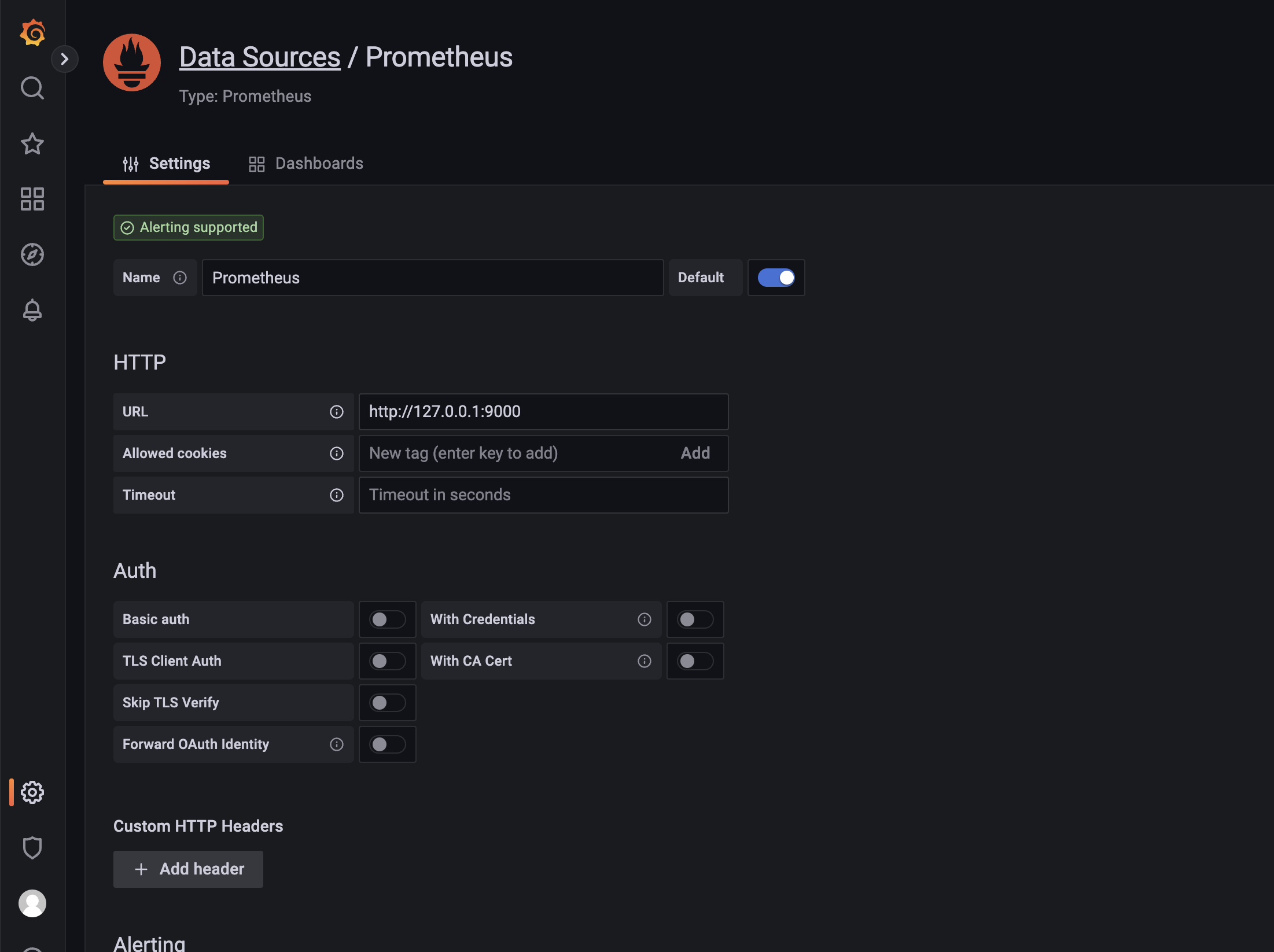Image resolution: width=1274 pixels, height=952 pixels.
Task: Open Explore compass icon in sidebar
Action: 32,254
